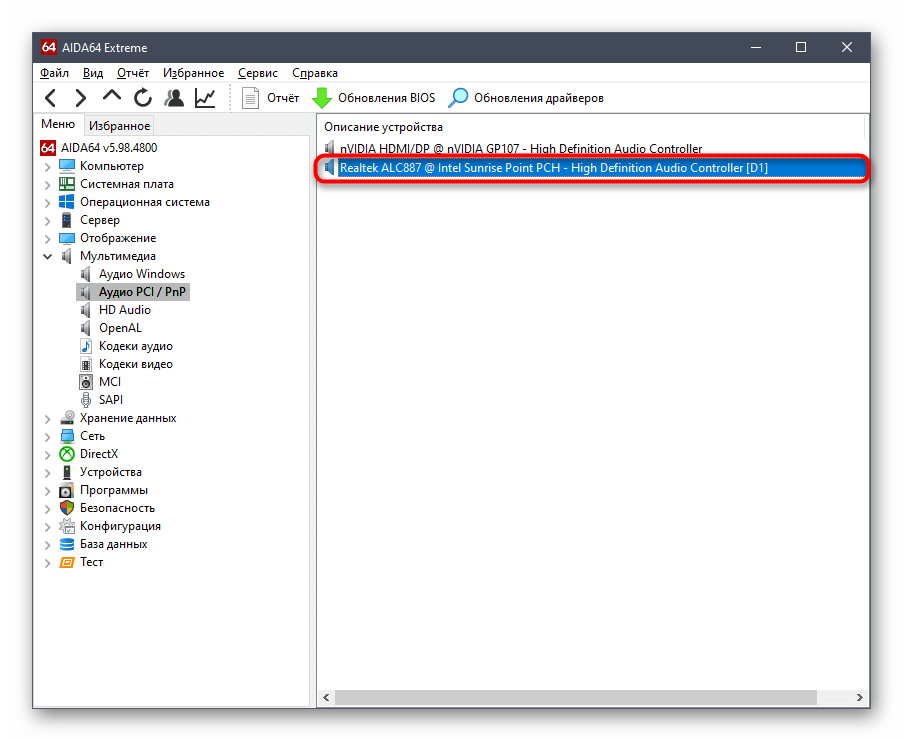This screenshot has height=741, width=903.
Task: Click Обновления драйверов toolbar button
Action: click(526, 98)
